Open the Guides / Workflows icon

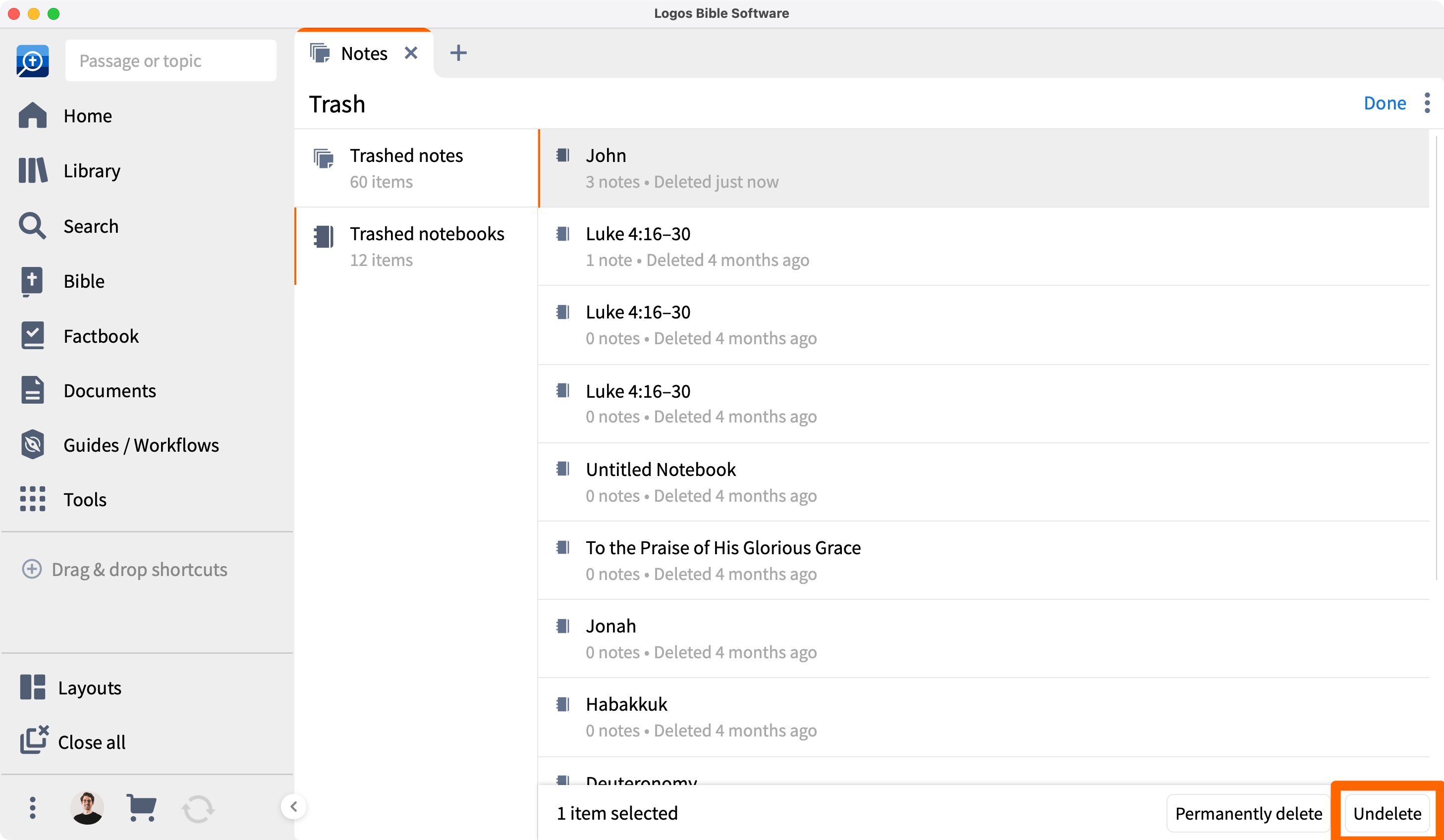(33, 445)
